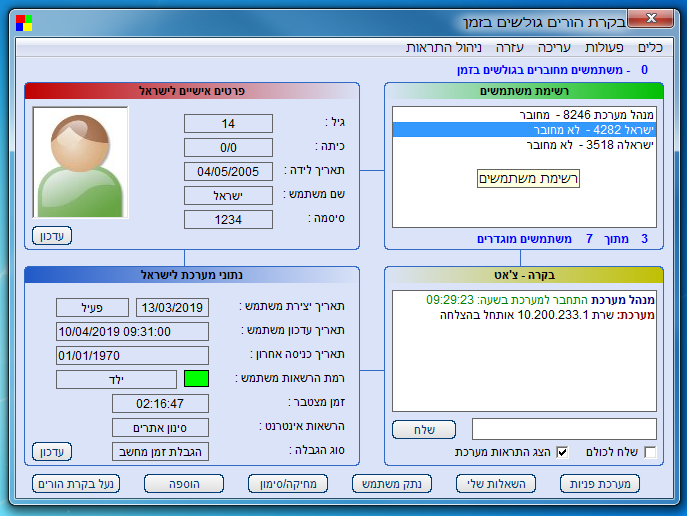Open the 'פעולות' menu
This screenshot has height=516, width=687.
point(604,47)
